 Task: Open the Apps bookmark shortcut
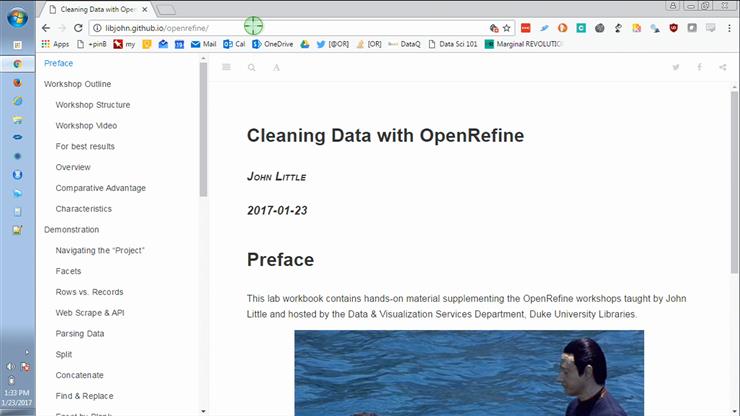pyautogui.click(x=55, y=44)
